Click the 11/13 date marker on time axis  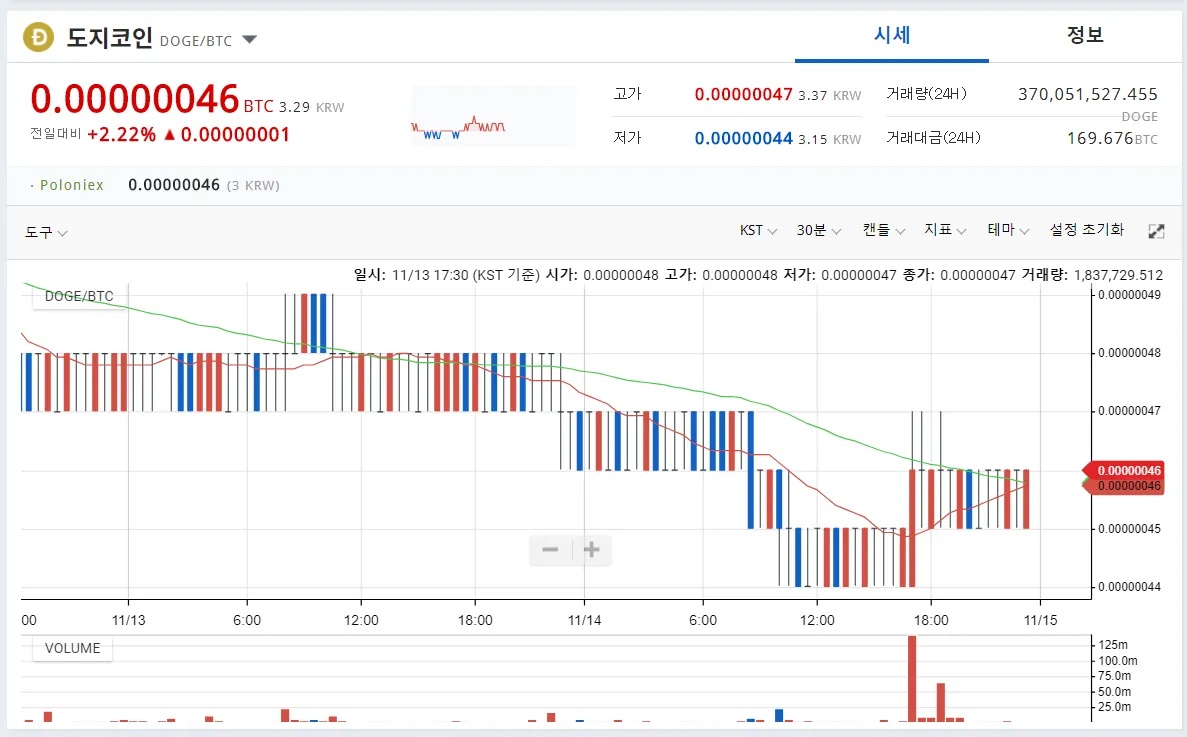129,620
